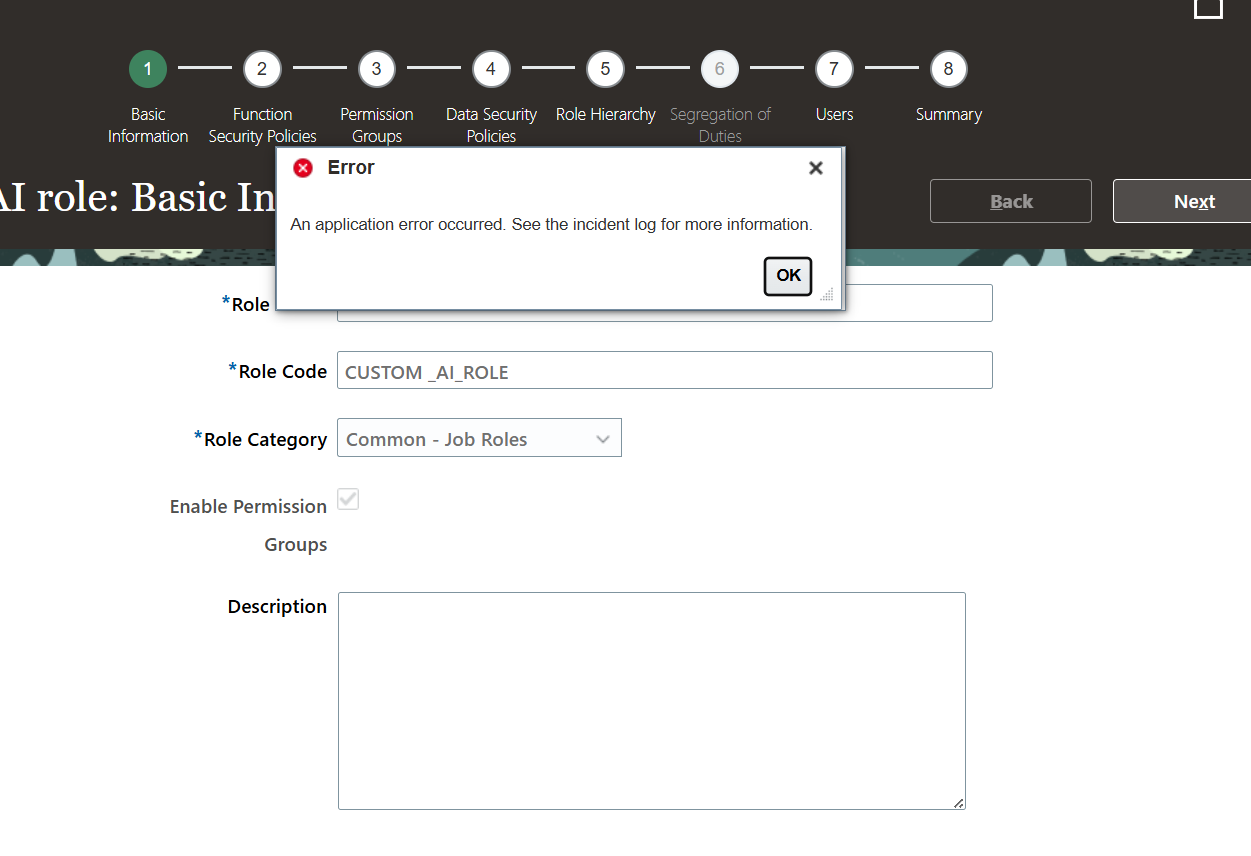The width and height of the screenshot is (1251, 856).
Task: Click the Back button
Action: pyautogui.click(x=1011, y=201)
